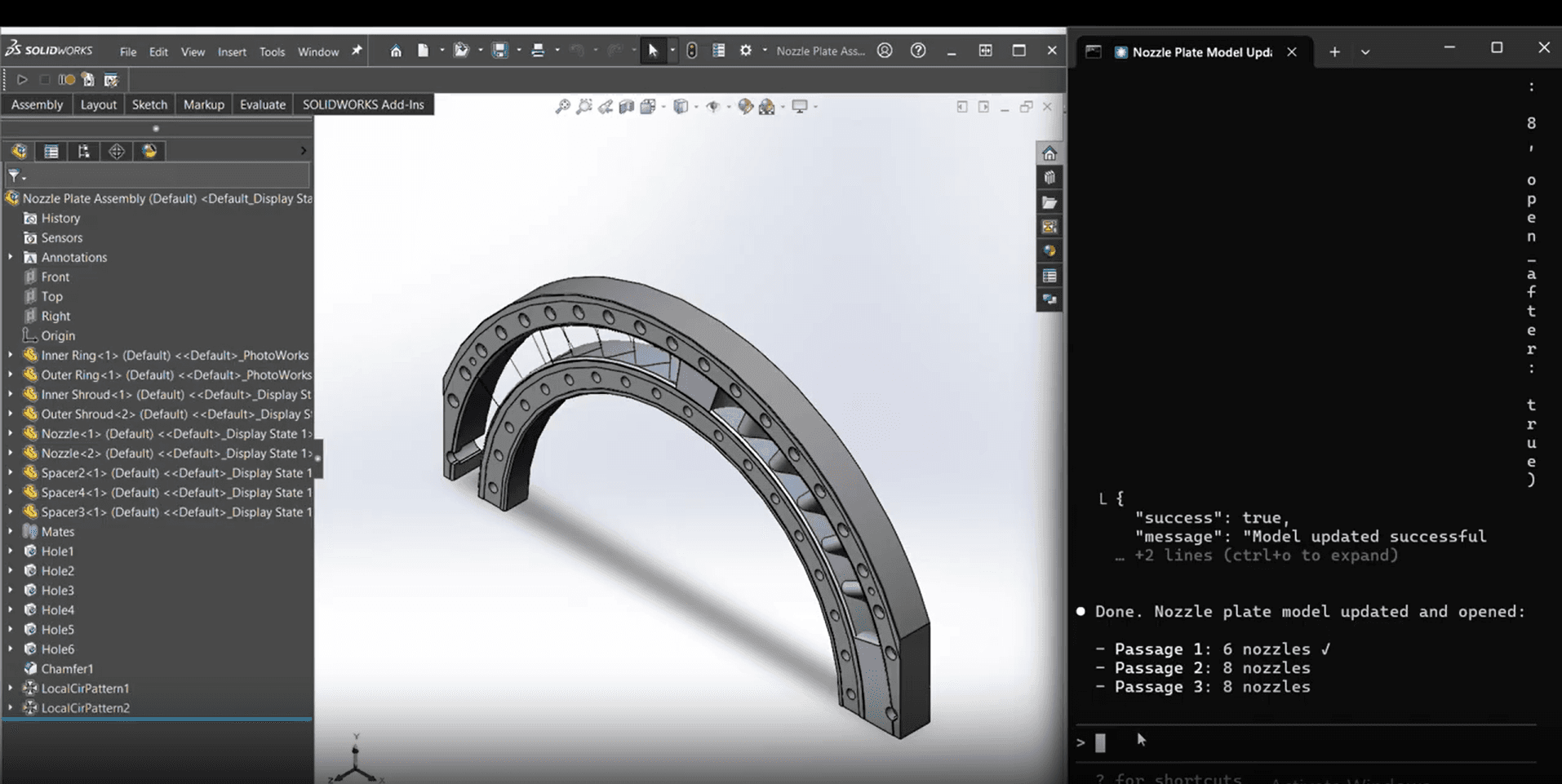Open new terminal tab with plus button

[x=1334, y=52]
